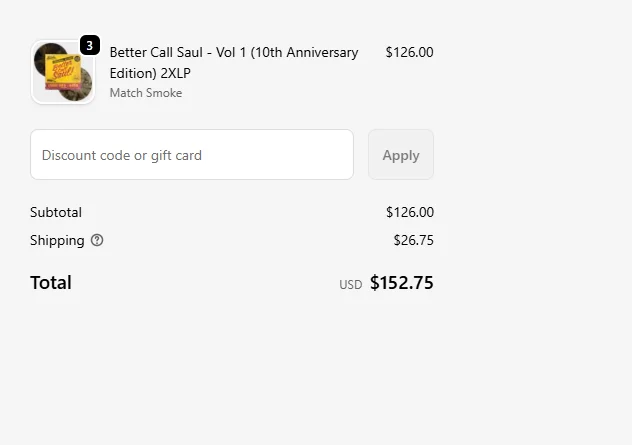Screen dimensions: 632x445
Task: Click the item price $126.00 beside the title
Action: tap(409, 52)
